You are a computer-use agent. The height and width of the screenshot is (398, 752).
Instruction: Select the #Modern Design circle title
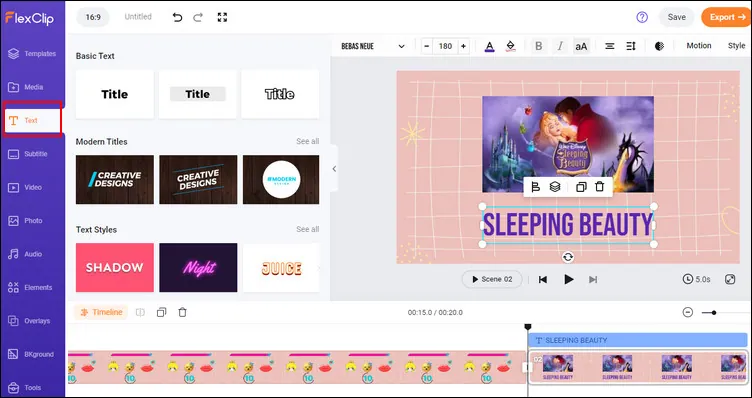click(281, 179)
